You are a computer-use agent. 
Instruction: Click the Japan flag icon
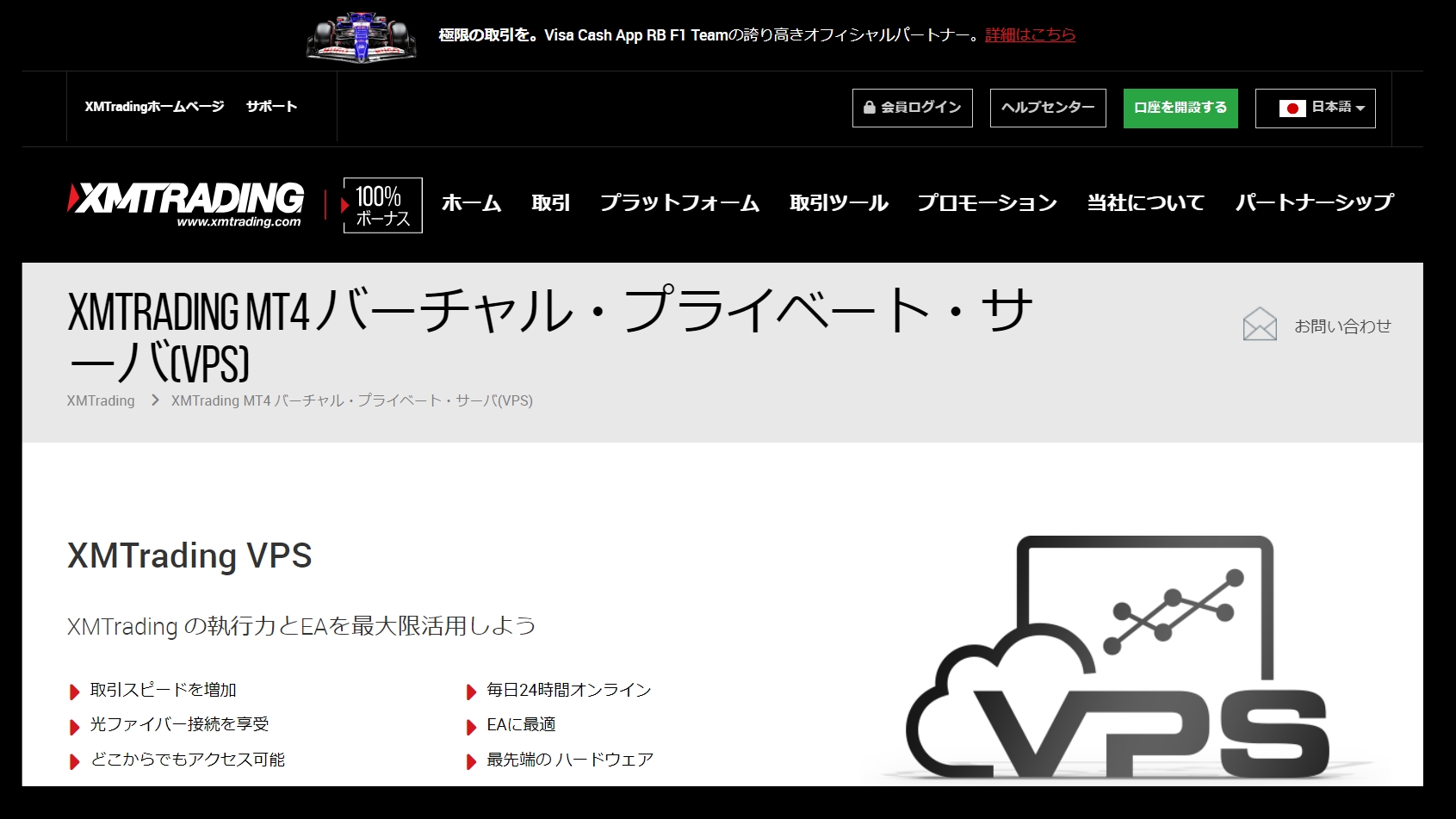[x=1292, y=109]
